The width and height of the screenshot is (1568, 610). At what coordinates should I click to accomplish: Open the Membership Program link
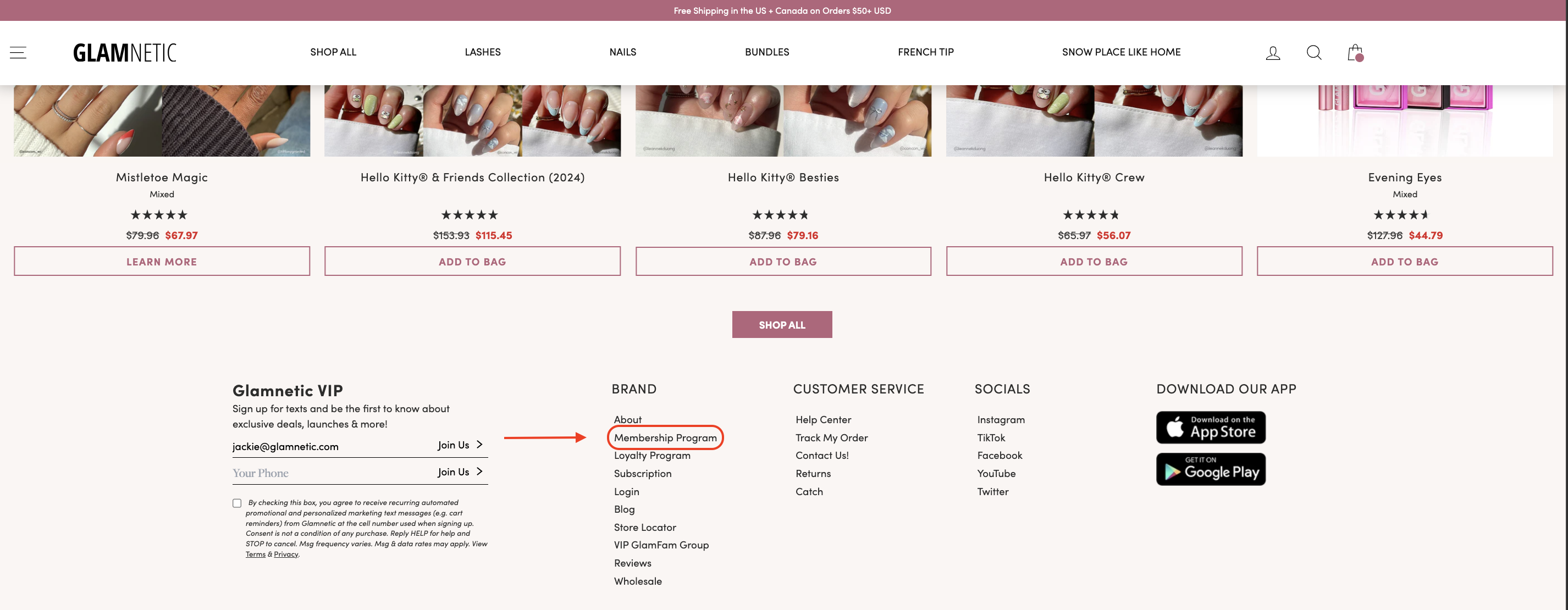[665, 438]
